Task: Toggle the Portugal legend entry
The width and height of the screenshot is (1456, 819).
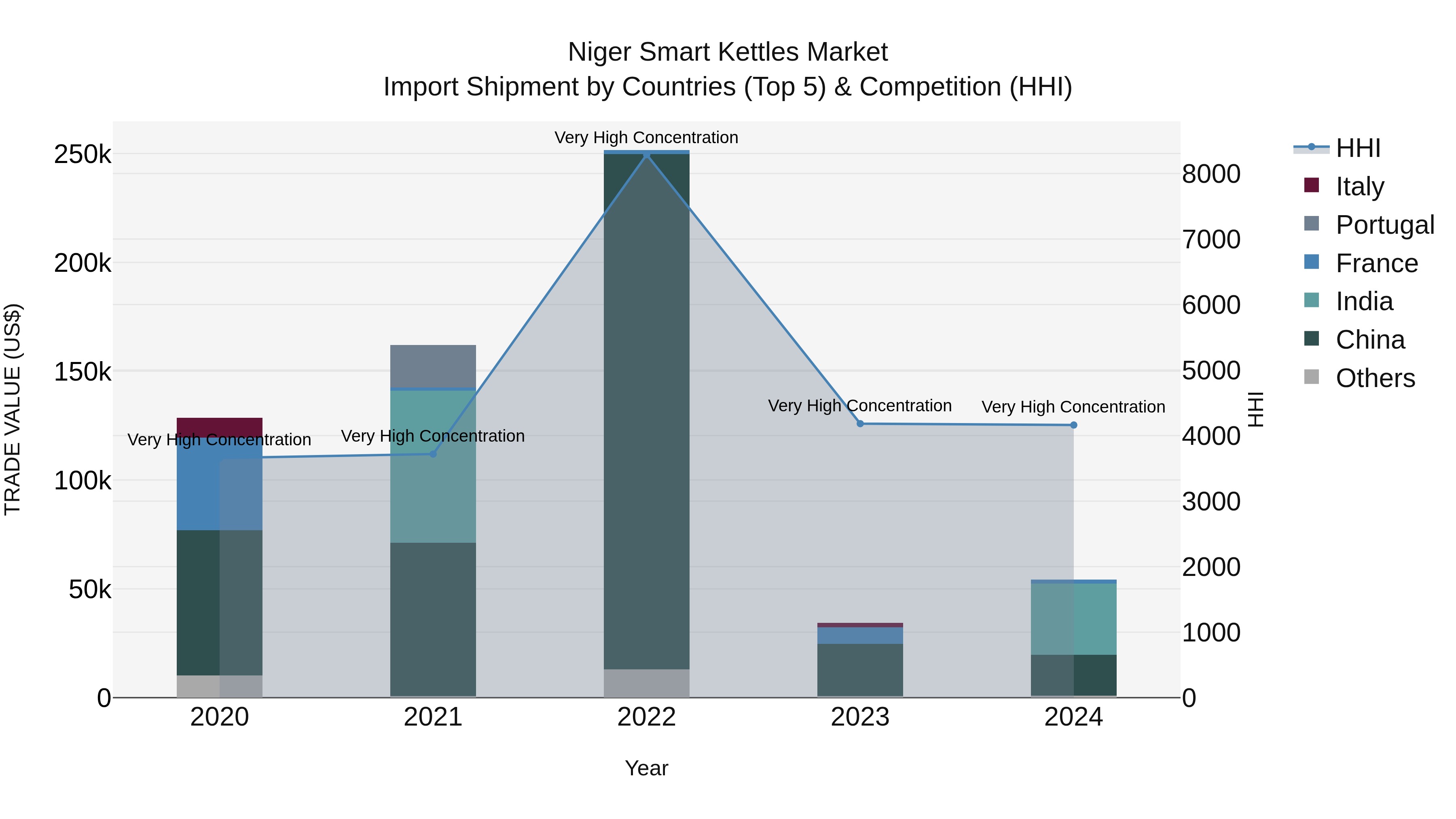Action: [x=1369, y=224]
